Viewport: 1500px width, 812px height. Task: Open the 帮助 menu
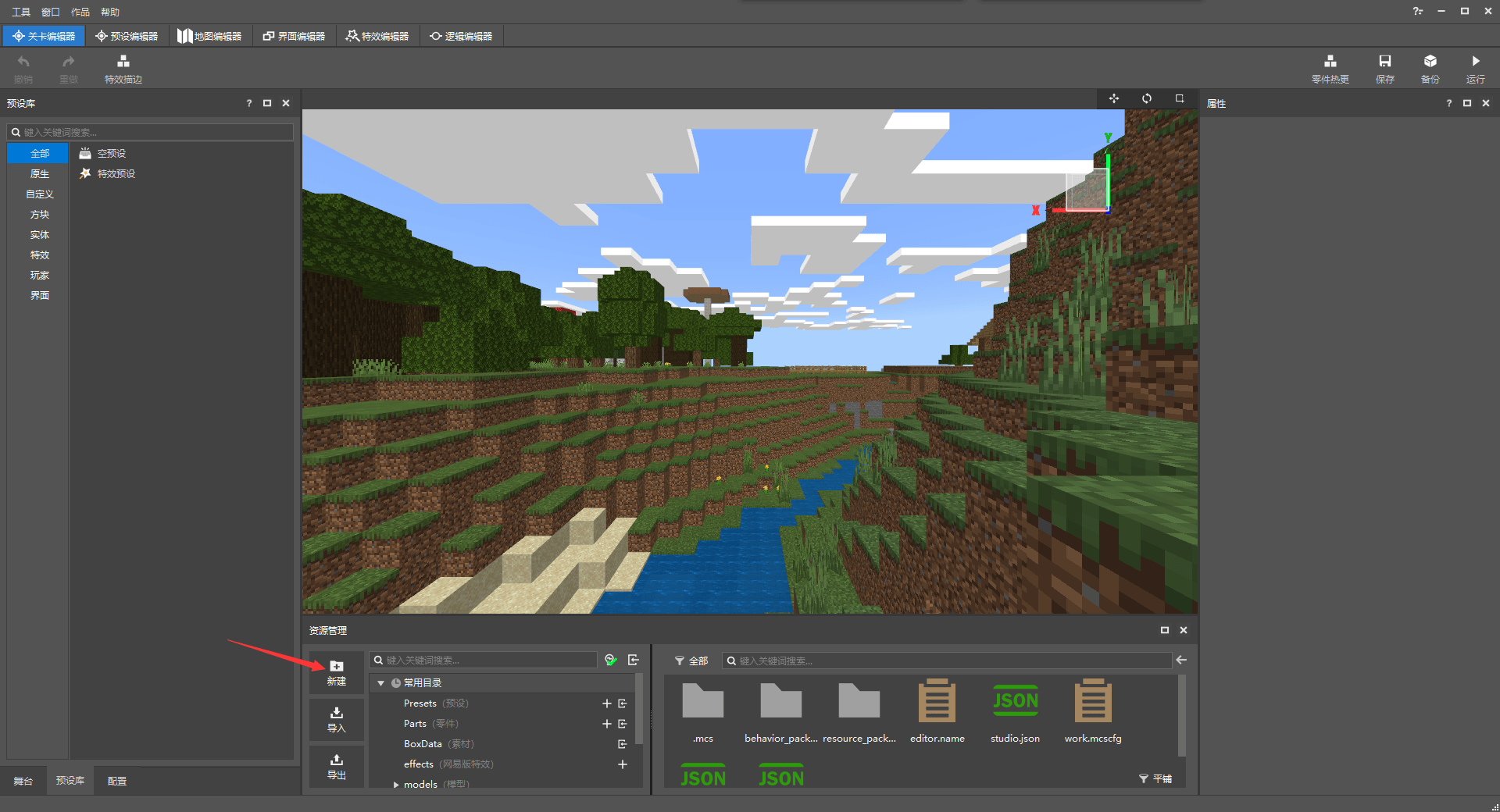[x=110, y=12]
